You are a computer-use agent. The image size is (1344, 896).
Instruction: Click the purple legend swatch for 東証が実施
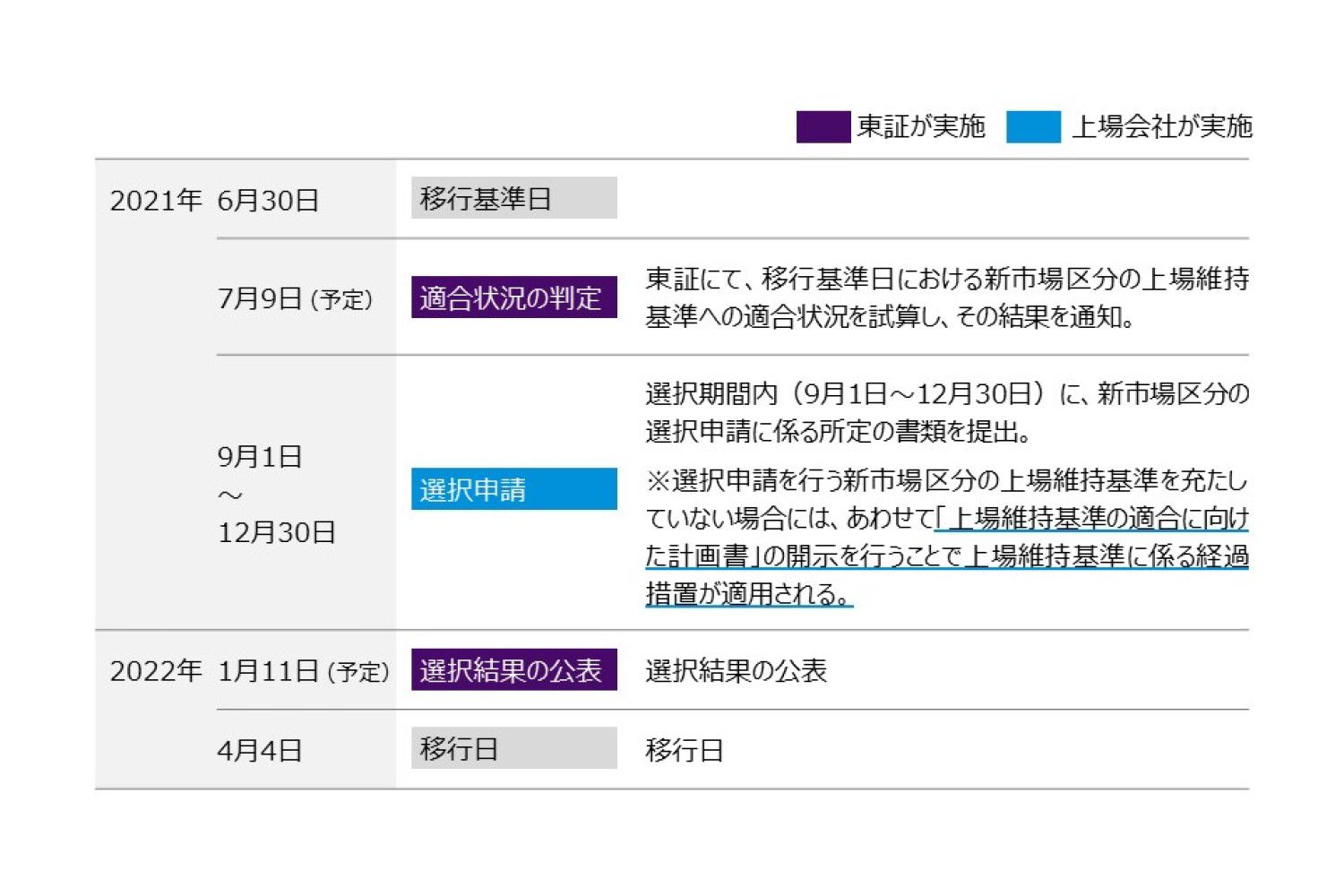pos(823,127)
